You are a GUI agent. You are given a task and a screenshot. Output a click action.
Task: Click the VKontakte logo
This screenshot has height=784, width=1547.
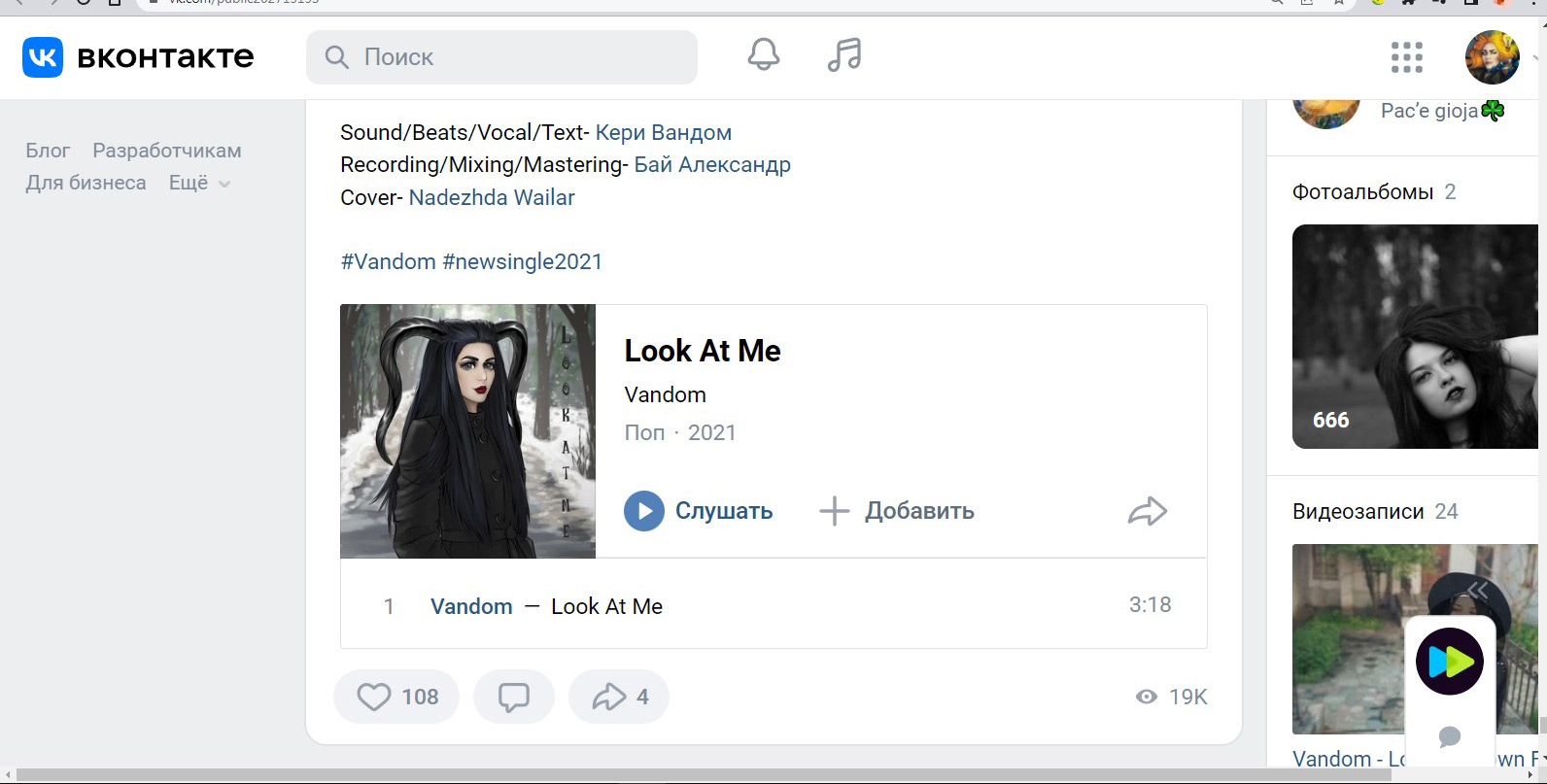coord(138,57)
